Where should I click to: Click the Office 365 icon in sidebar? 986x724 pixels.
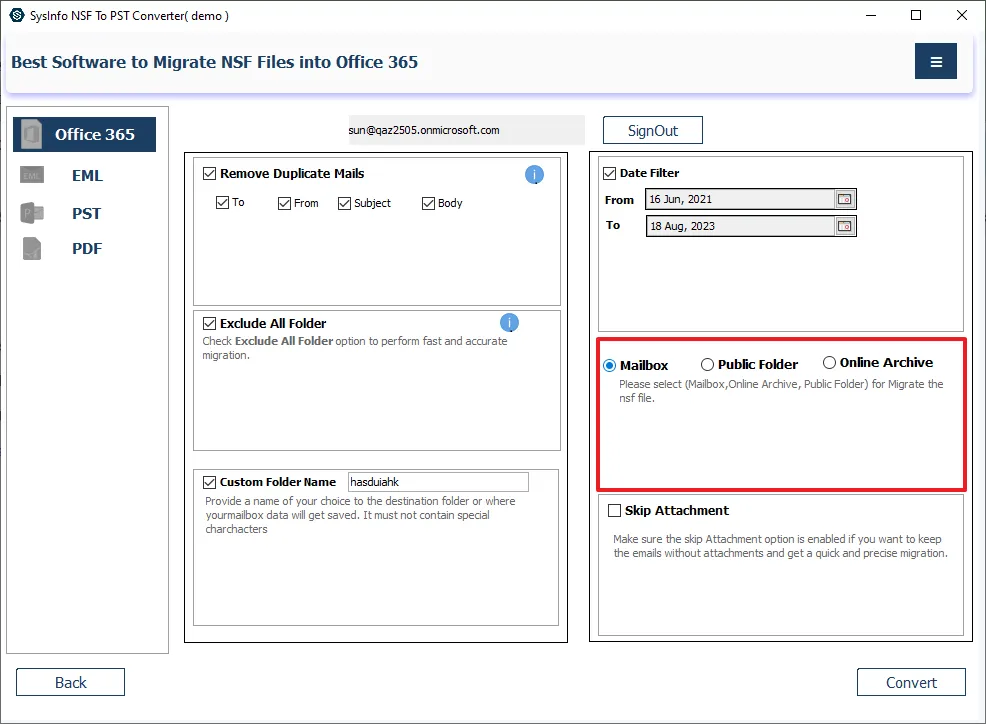tap(32, 134)
